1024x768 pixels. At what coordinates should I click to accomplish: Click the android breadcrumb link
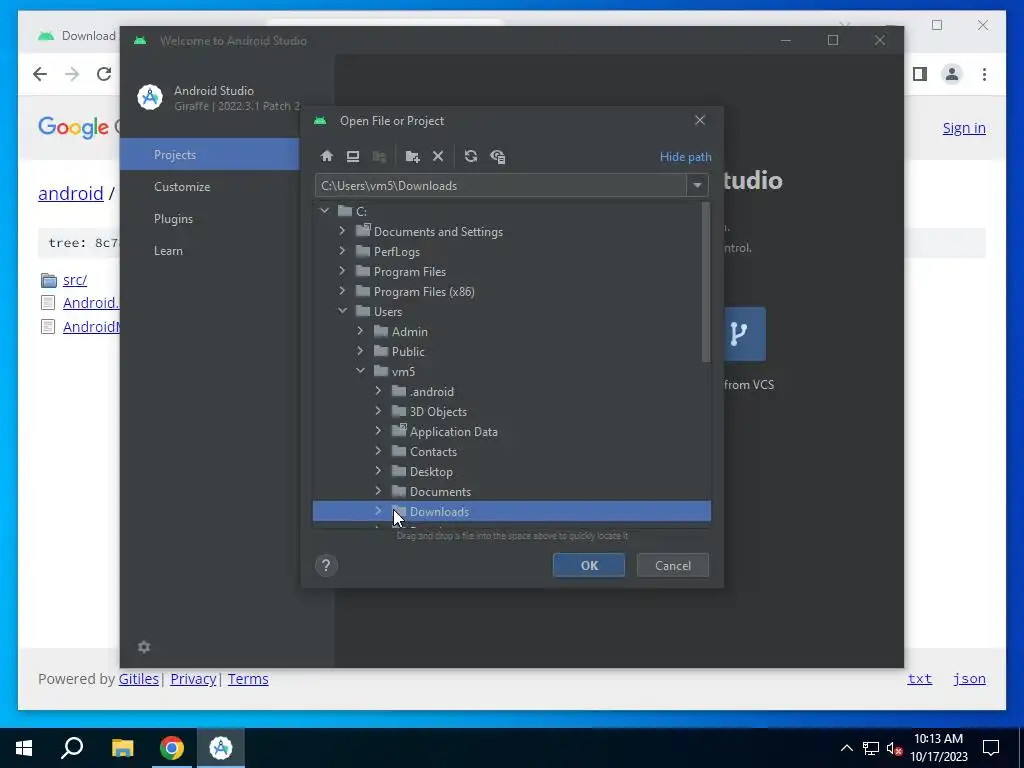coord(71,193)
